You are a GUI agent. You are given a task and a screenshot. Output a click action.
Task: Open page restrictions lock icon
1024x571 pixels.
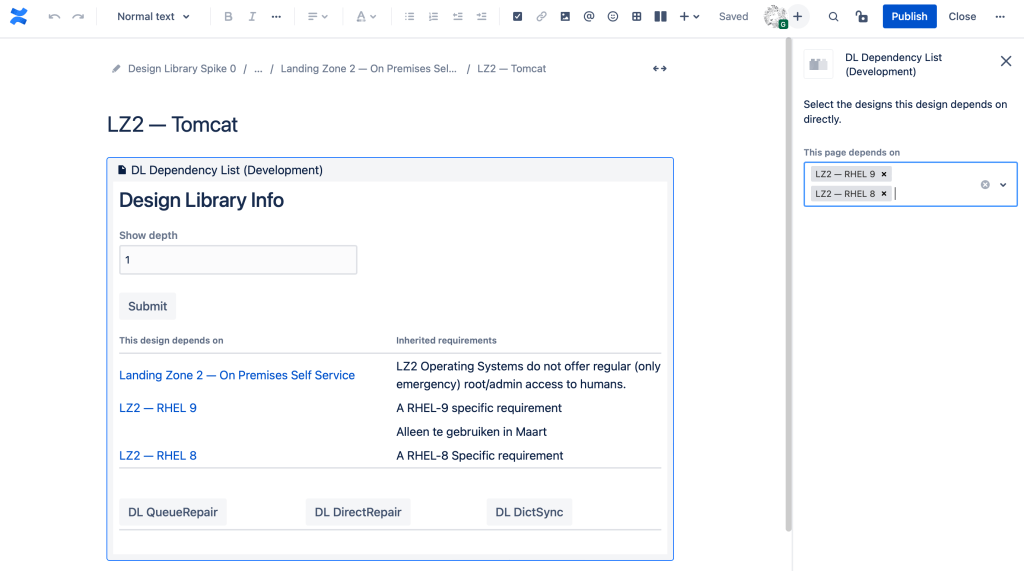861,17
